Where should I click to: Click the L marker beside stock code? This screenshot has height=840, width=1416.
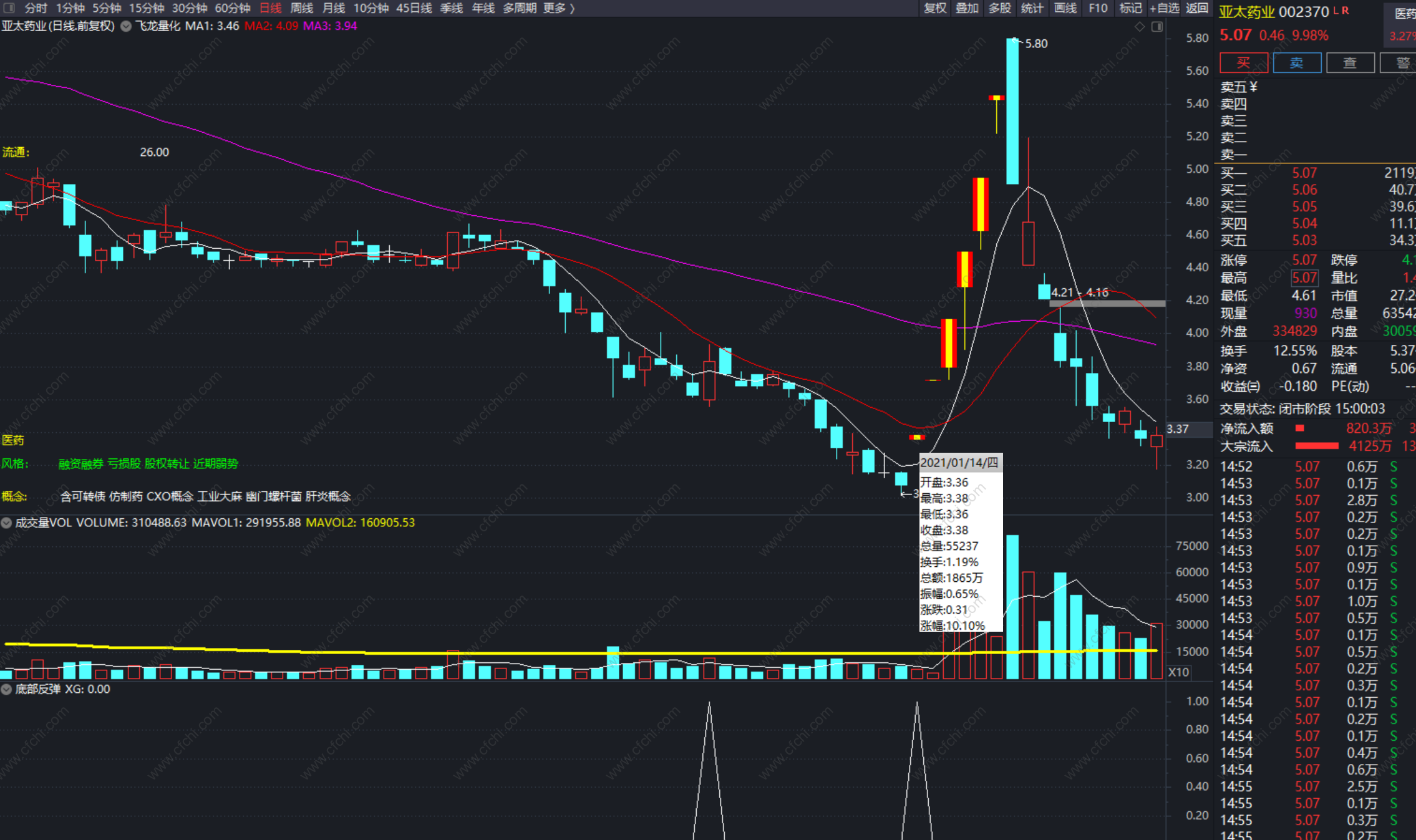click(x=1336, y=10)
